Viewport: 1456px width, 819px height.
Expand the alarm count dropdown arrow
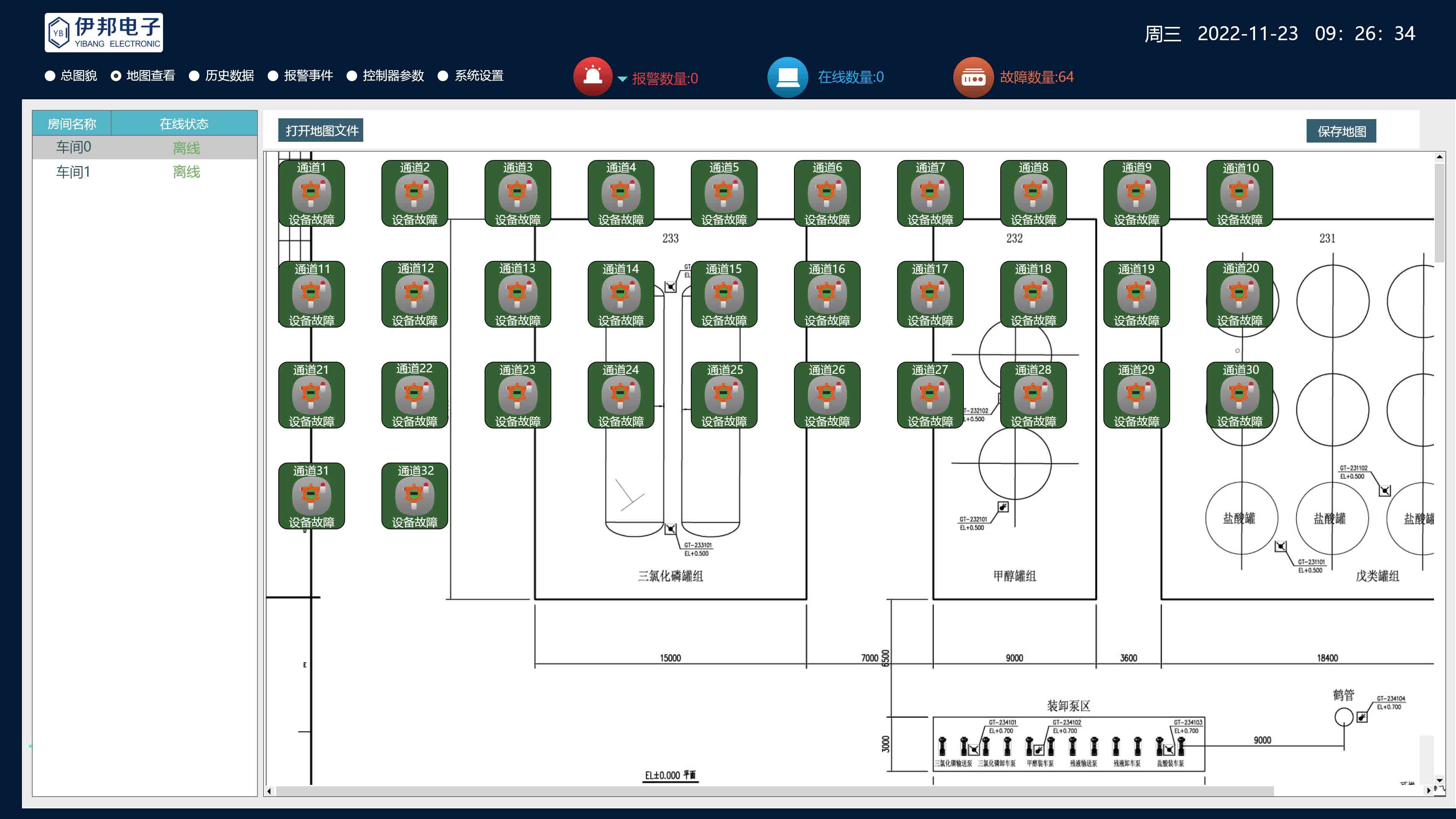pyautogui.click(x=622, y=78)
